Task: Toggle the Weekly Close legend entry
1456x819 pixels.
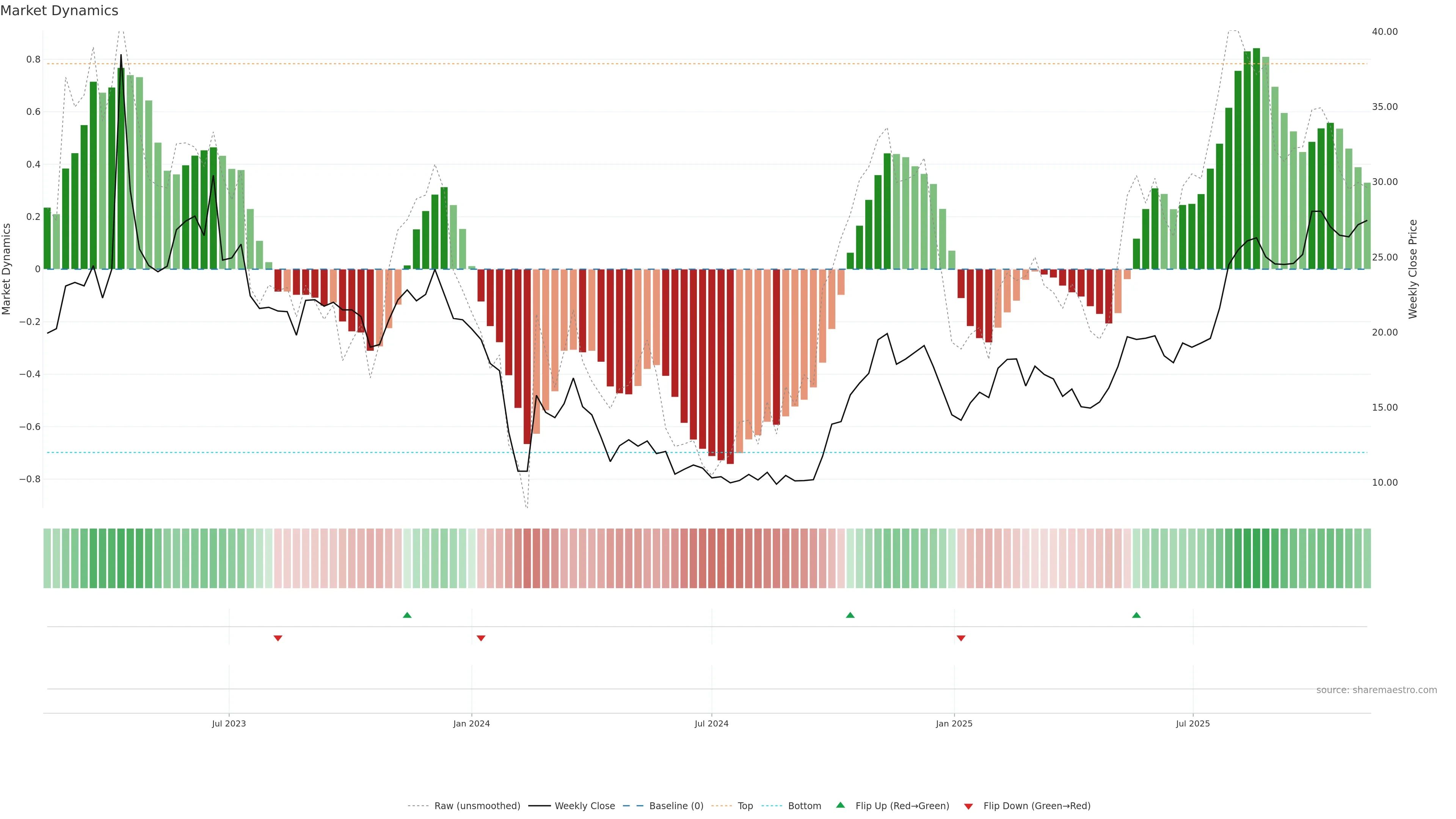Action: pos(584,806)
